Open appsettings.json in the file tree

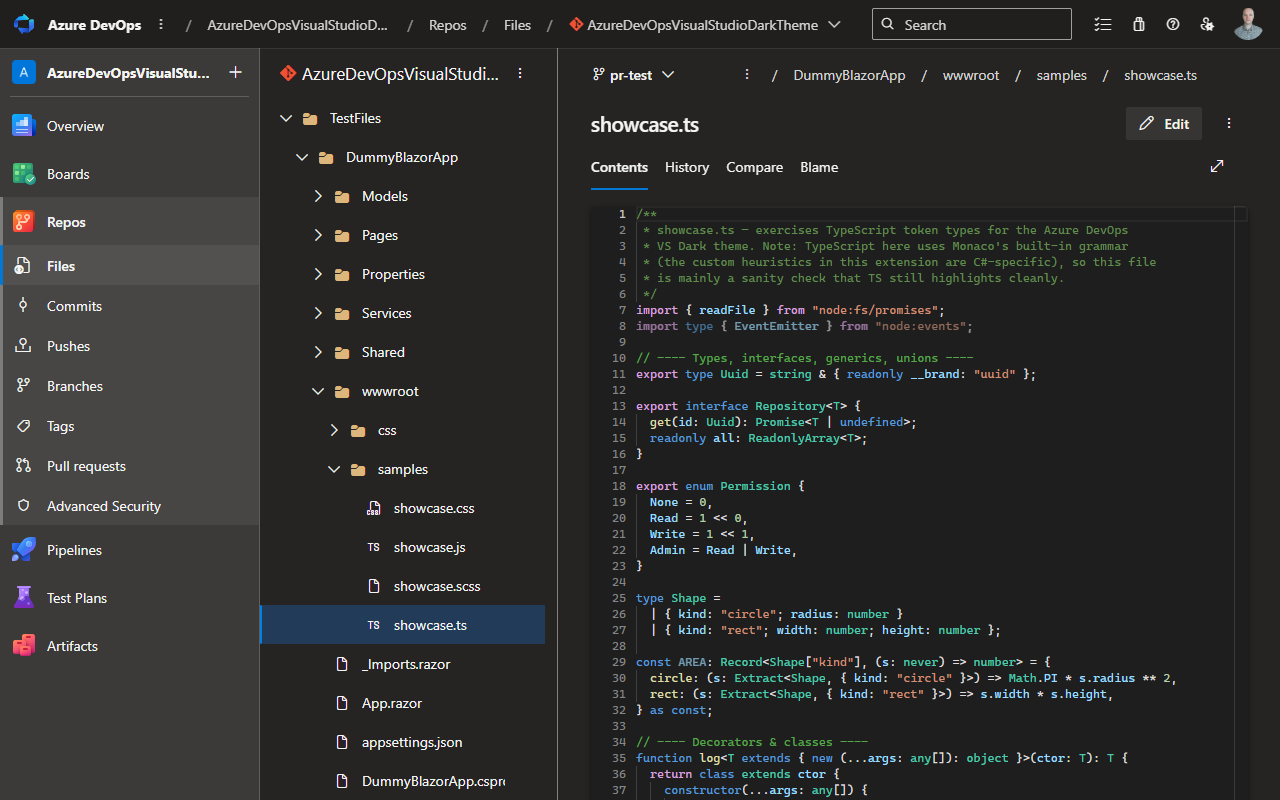[x=403, y=742]
